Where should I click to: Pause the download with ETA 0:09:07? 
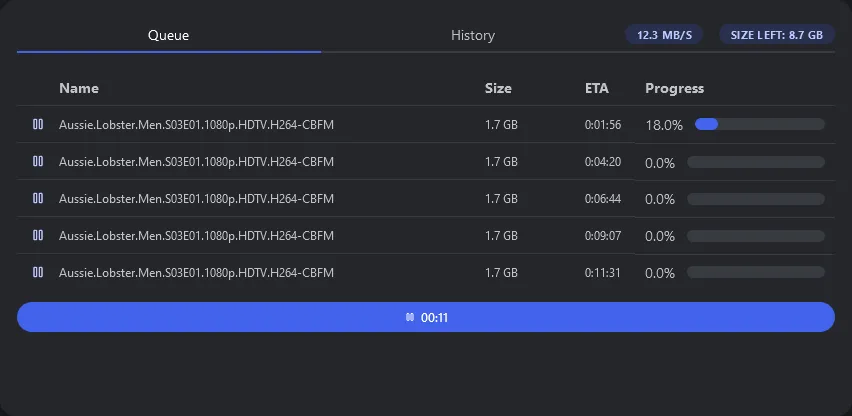click(38, 236)
